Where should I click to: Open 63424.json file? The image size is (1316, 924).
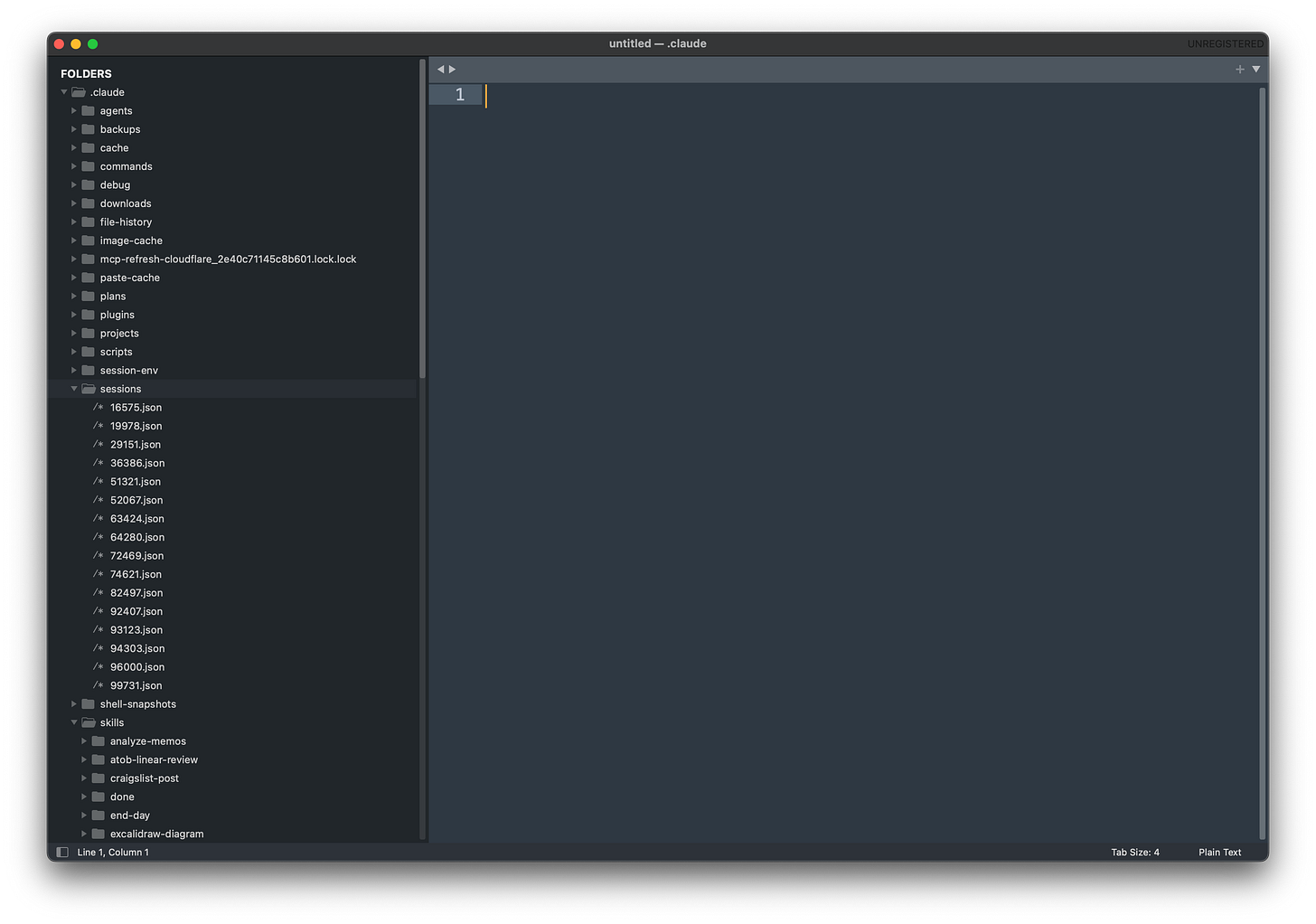[x=137, y=518]
